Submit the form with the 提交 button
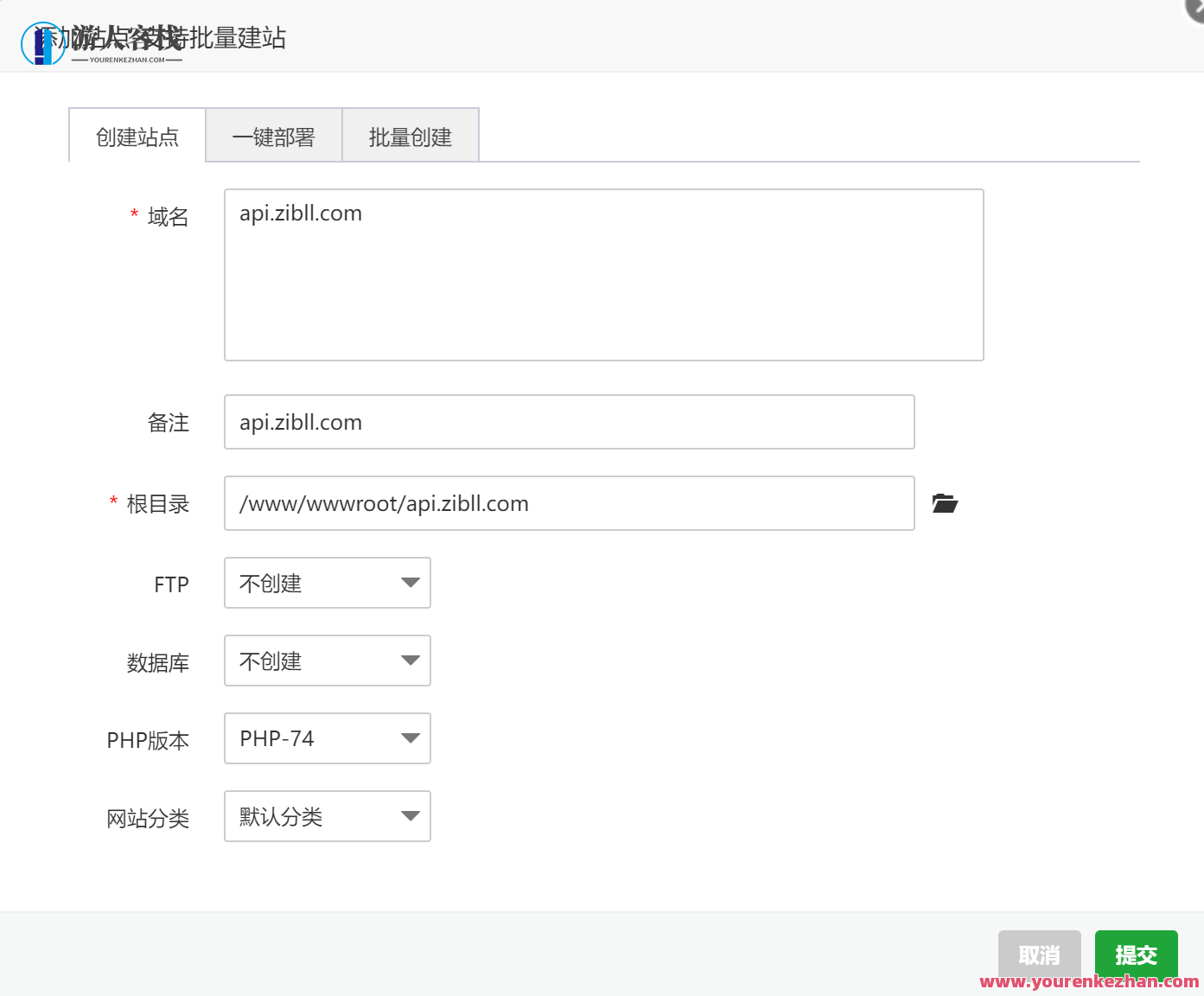The height and width of the screenshot is (996, 1204). tap(1136, 954)
